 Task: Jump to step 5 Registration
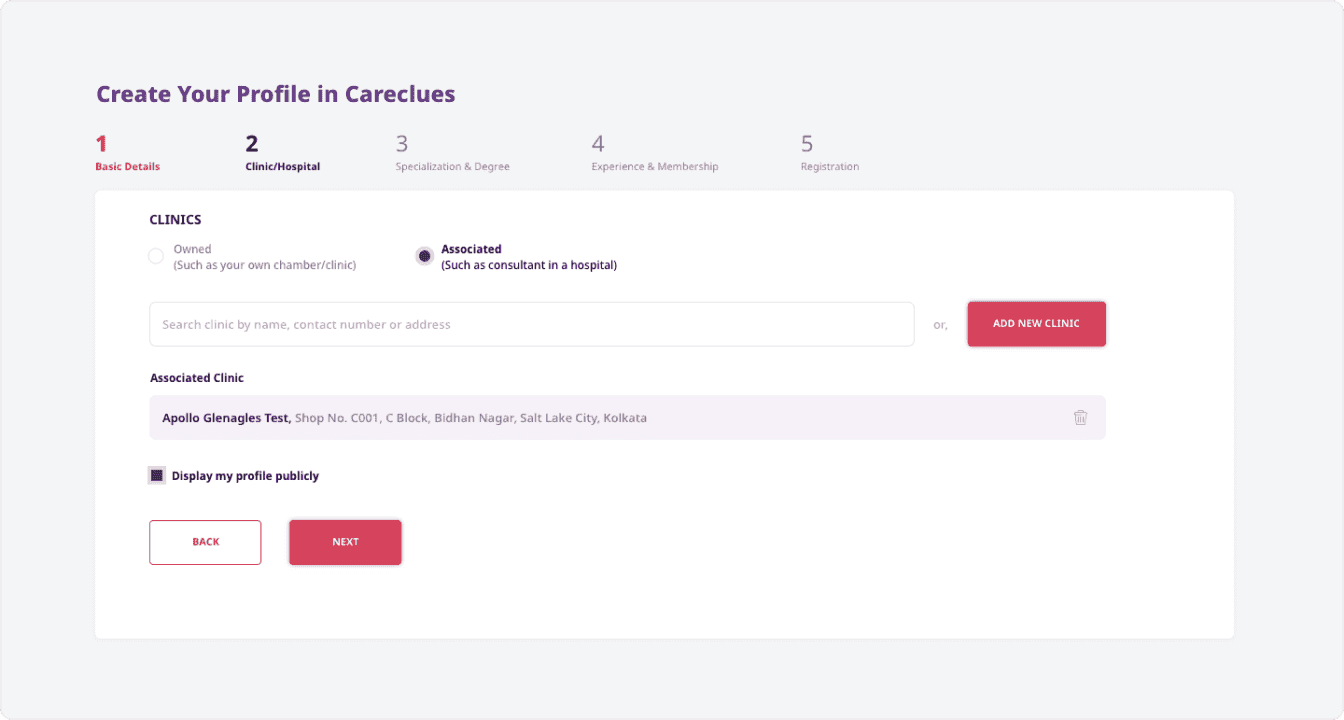829,154
